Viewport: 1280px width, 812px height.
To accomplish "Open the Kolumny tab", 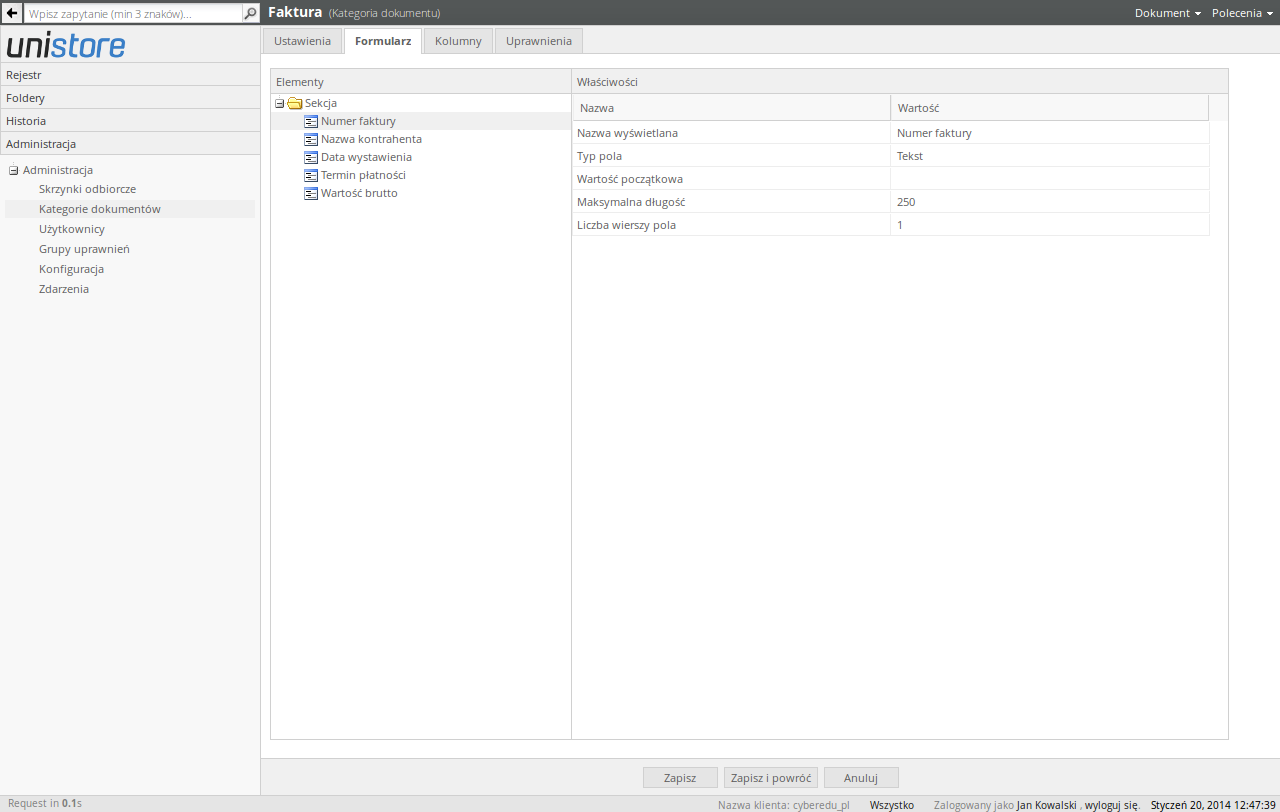I will tap(458, 41).
